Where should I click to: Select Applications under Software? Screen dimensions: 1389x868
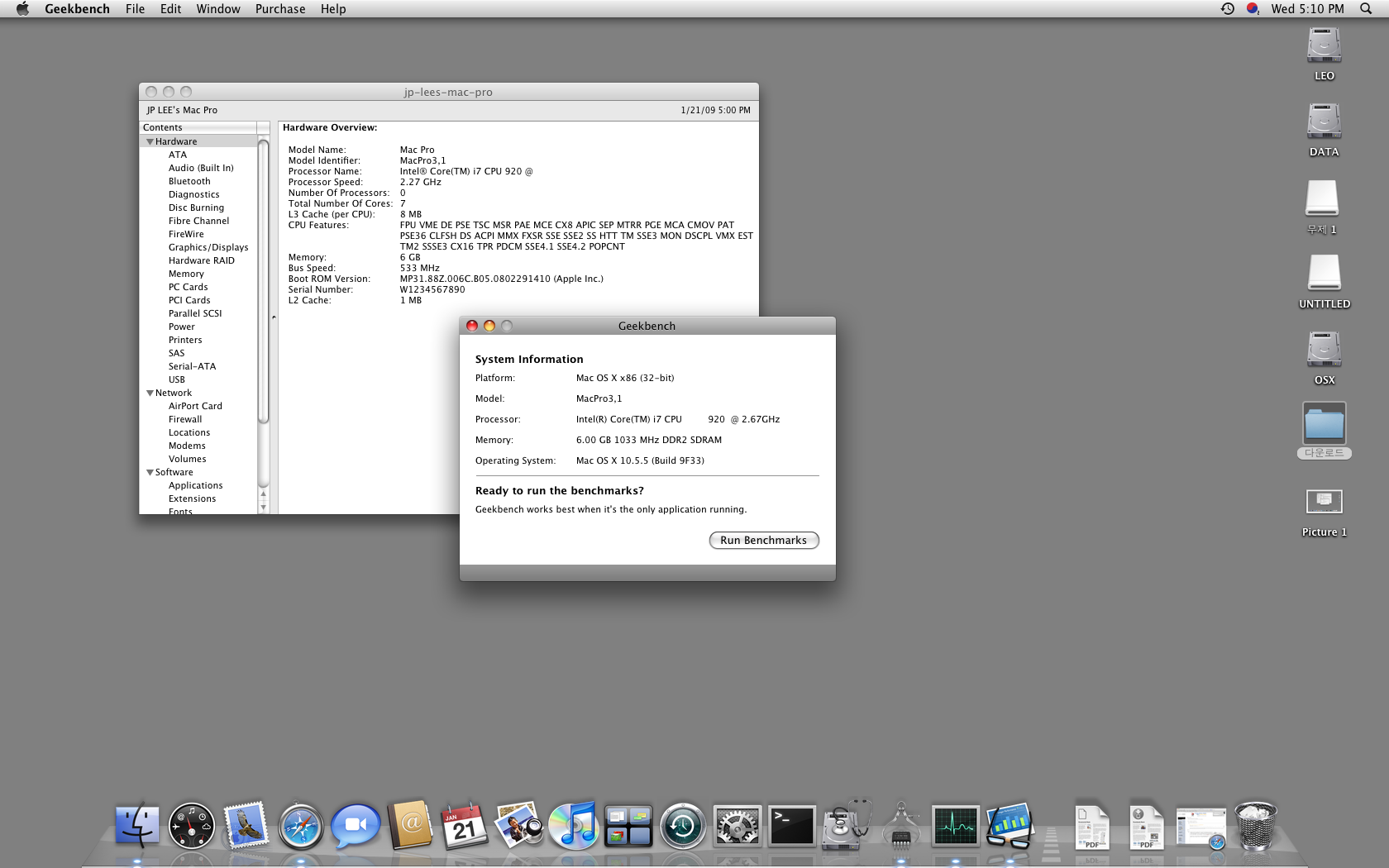click(x=196, y=485)
